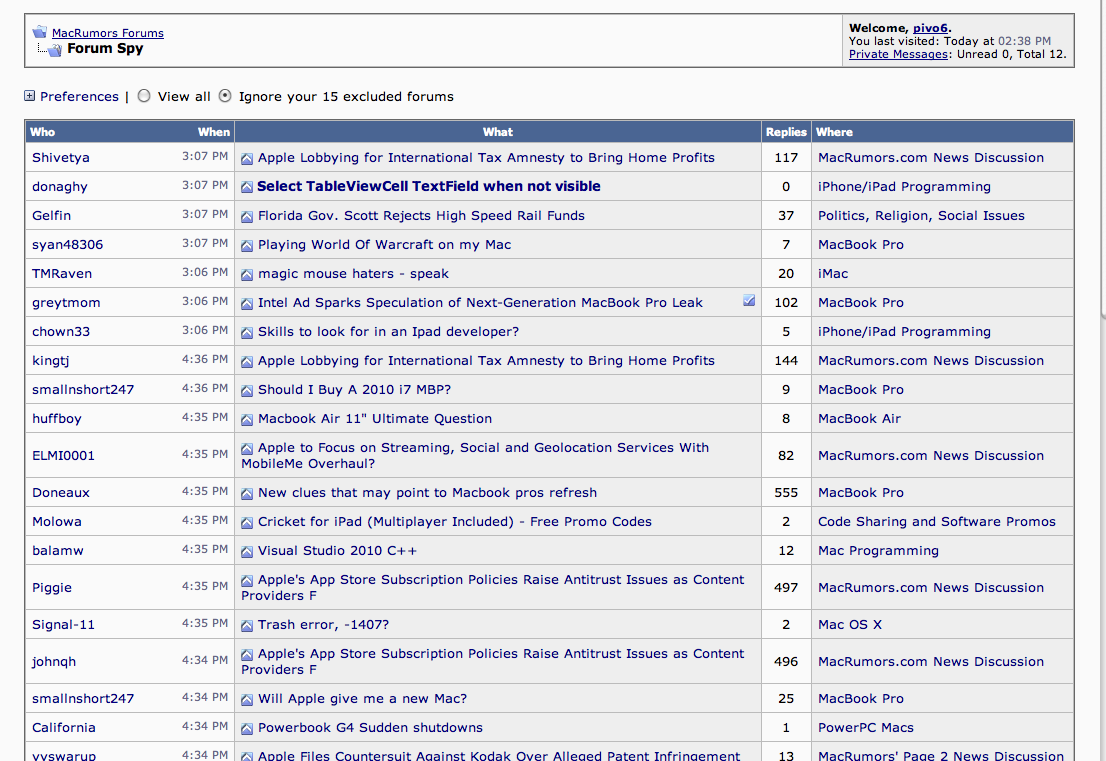Open user profile donaghy
1106x761 pixels.
coord(60,187)
